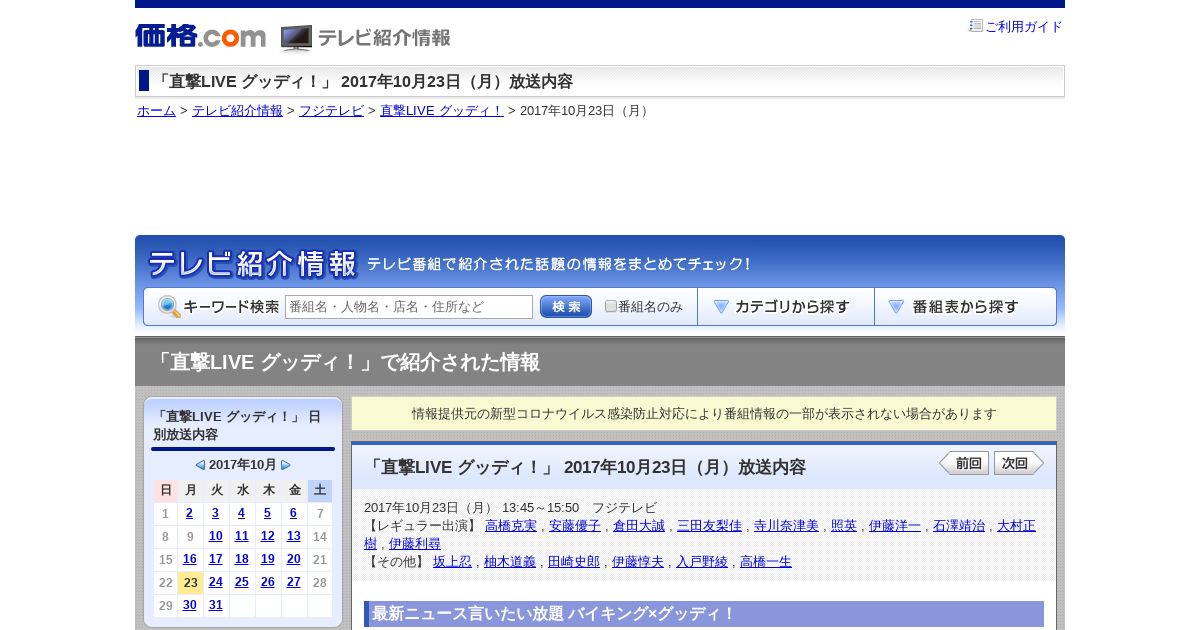
Task: Select October 18 in calendar
Action: pos(241,559)
